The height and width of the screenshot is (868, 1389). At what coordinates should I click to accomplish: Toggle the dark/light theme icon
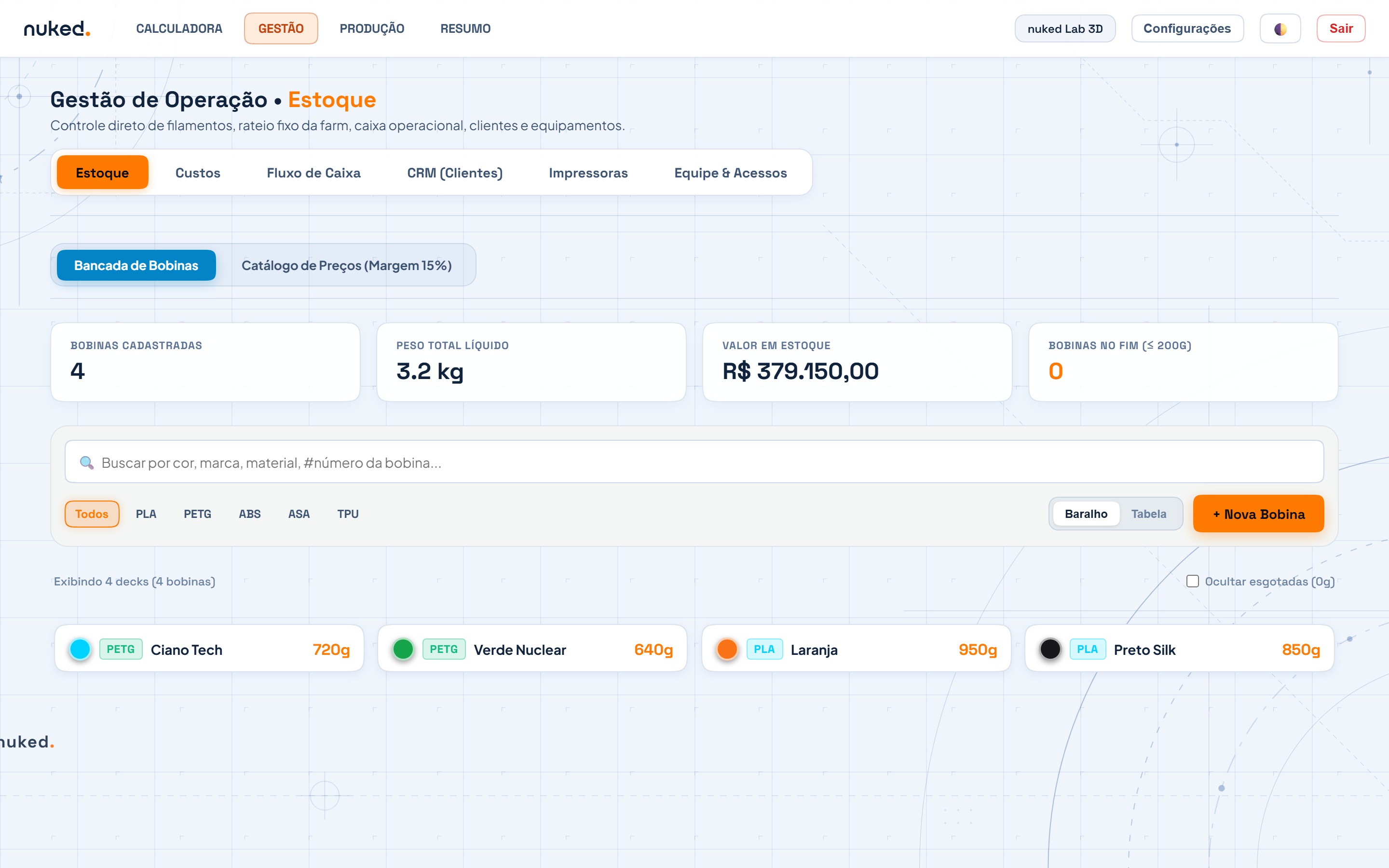1280,29
